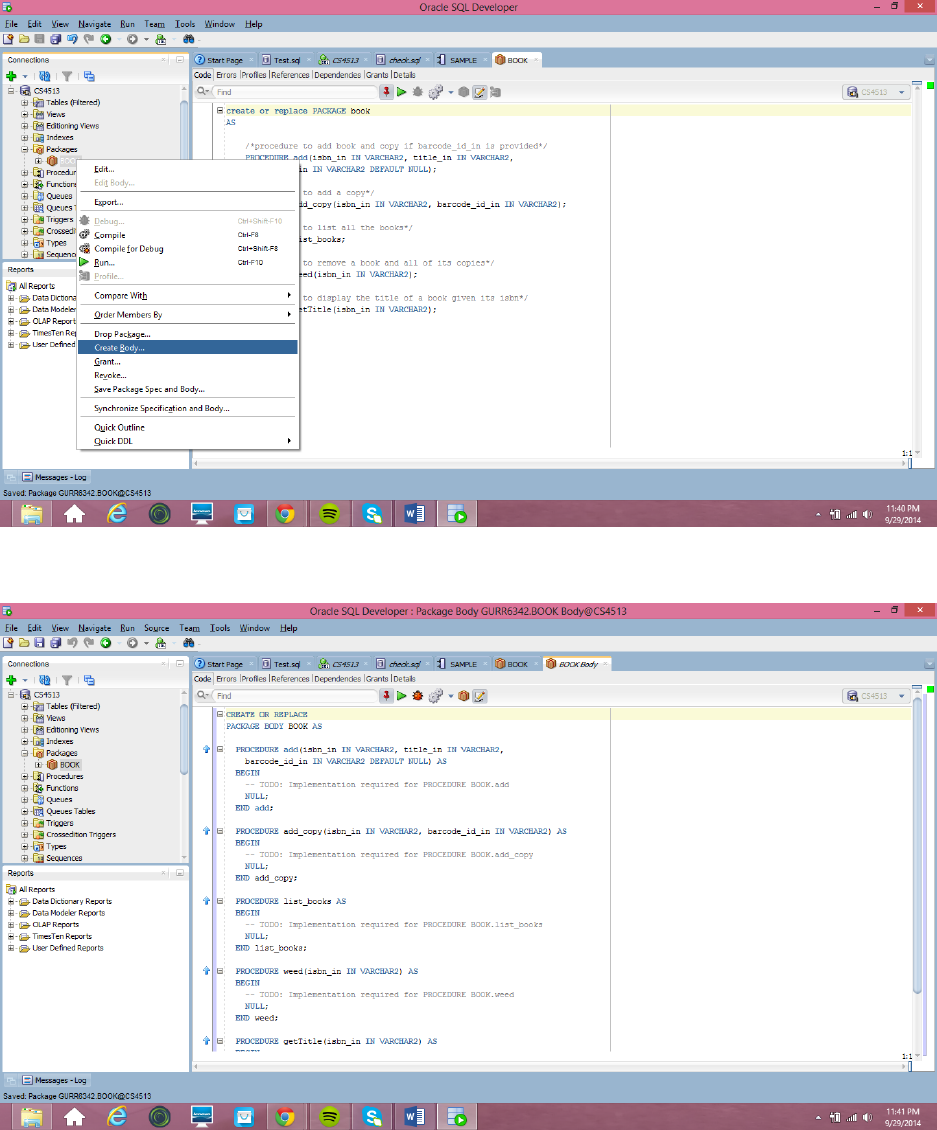Click the package icon in BOOK Body toolbar
Viewport: 937px width, 1130px height.
click(x=463, y=695)
